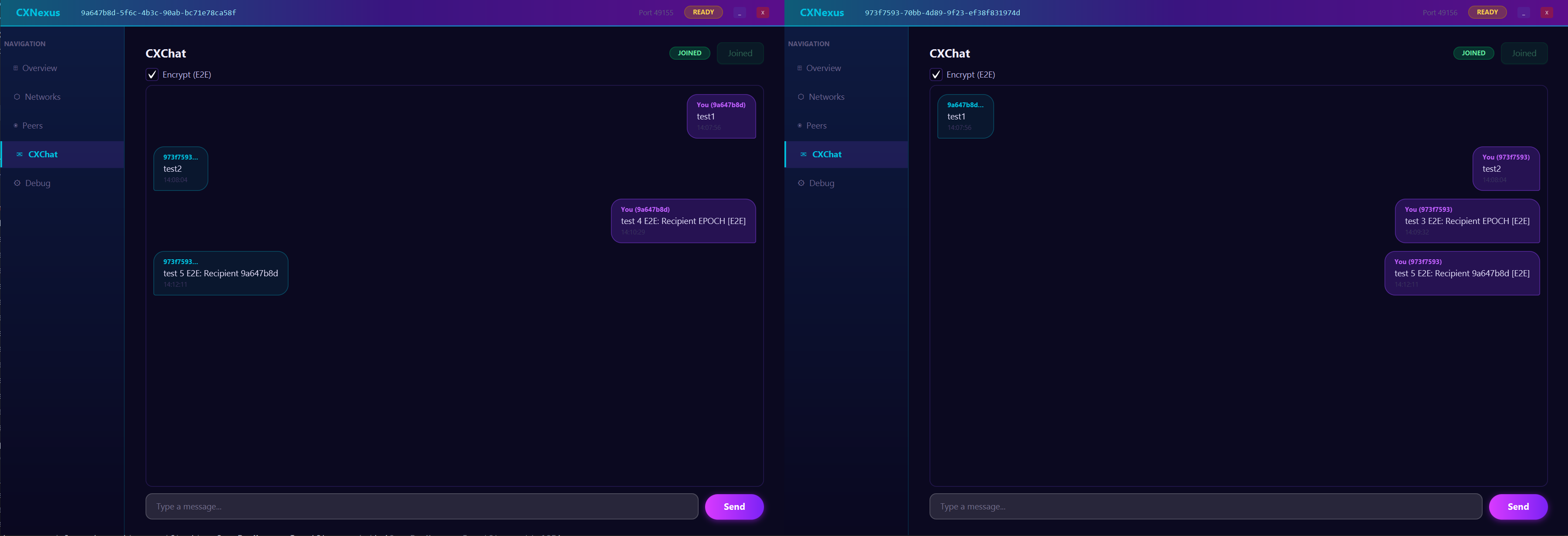
Task: Click node ID 973f7593-70bb in right title bar
Action: point(942,13)
